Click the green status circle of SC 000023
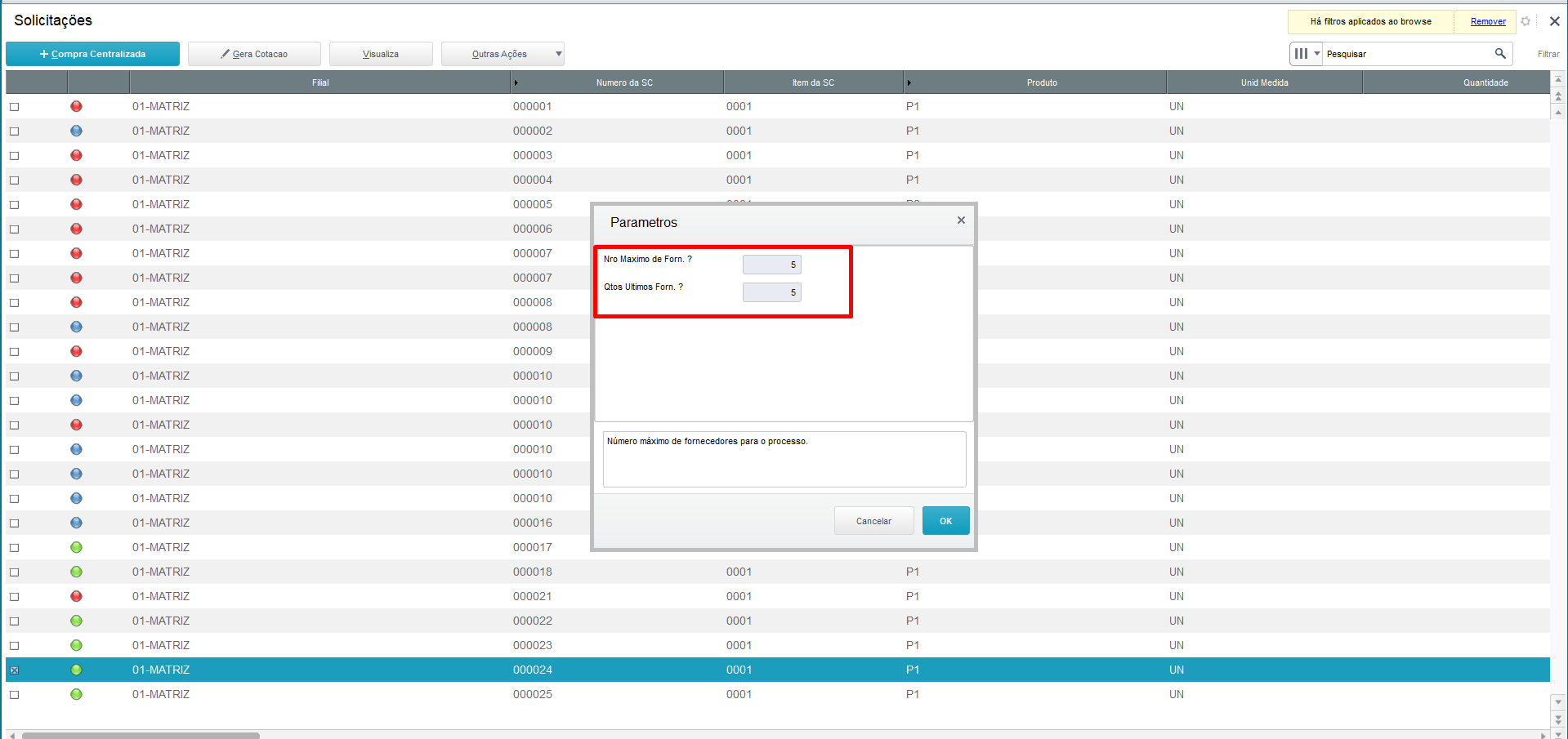The width and height of the screenshot is (1568, 739). tap(76, 645)
